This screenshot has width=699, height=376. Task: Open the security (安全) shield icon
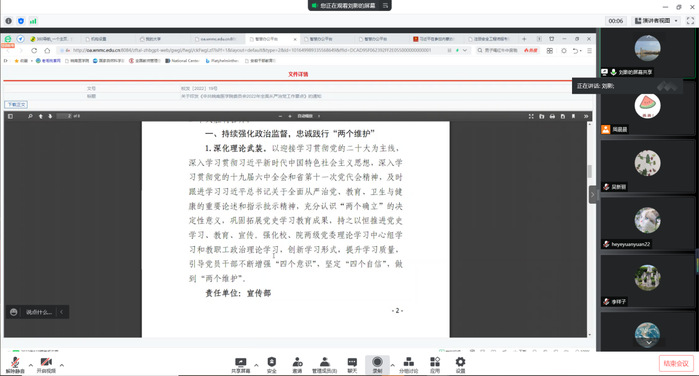point(271,365)
